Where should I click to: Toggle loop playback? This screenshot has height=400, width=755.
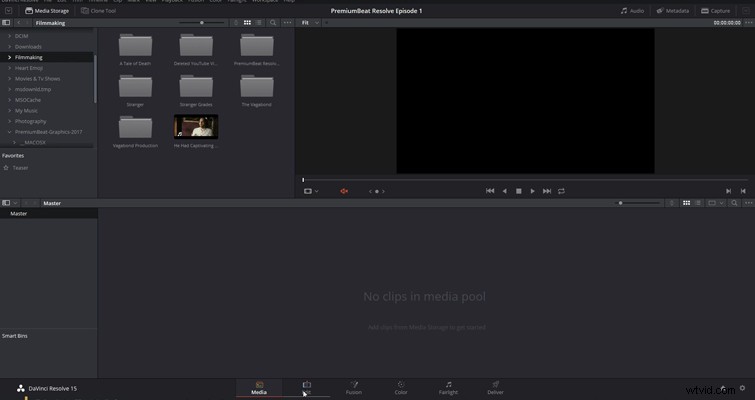(x=561, y=191)
